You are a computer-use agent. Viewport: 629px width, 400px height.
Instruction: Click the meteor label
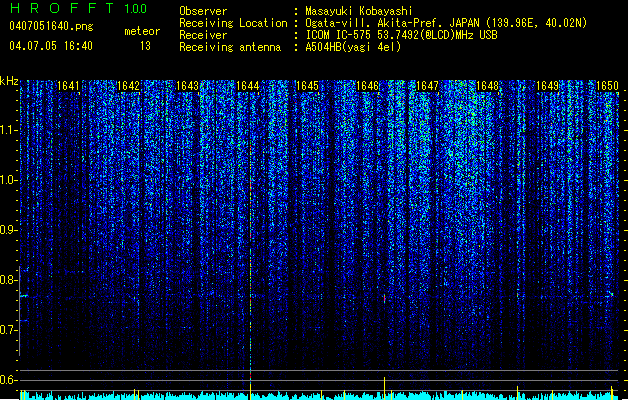[x=142, y=31]
